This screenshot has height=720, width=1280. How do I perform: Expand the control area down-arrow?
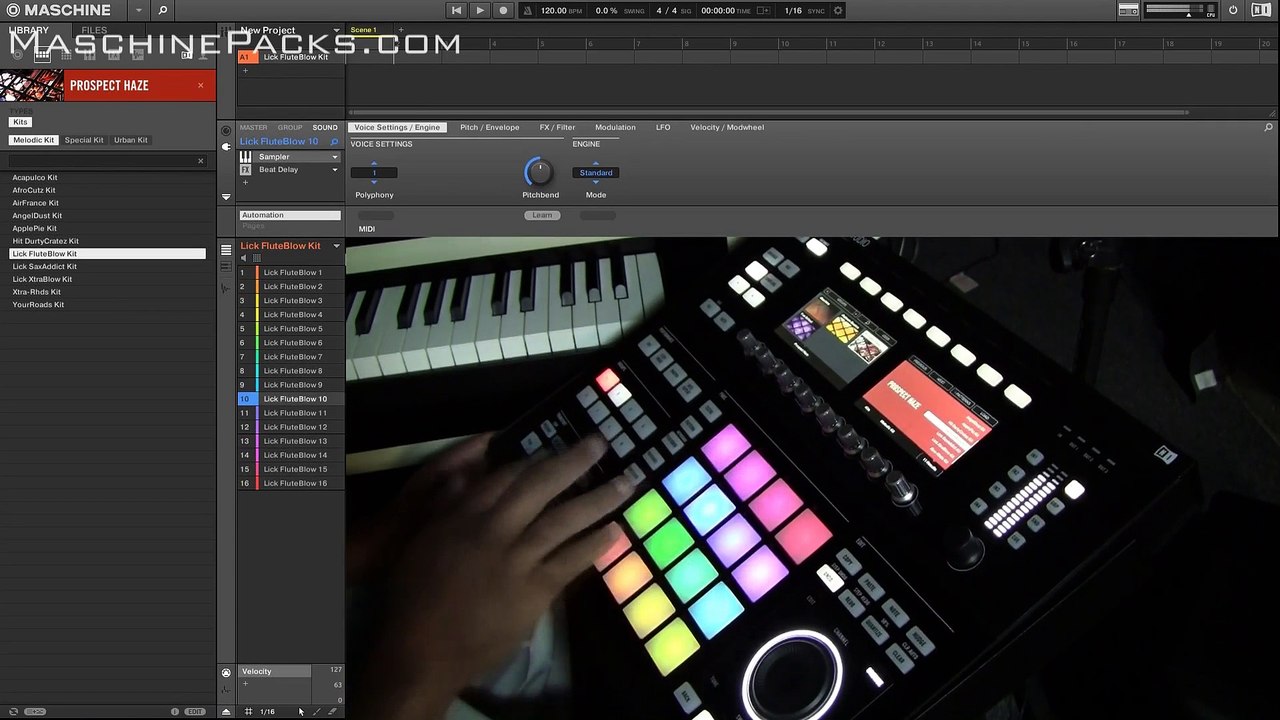point(226,197)
